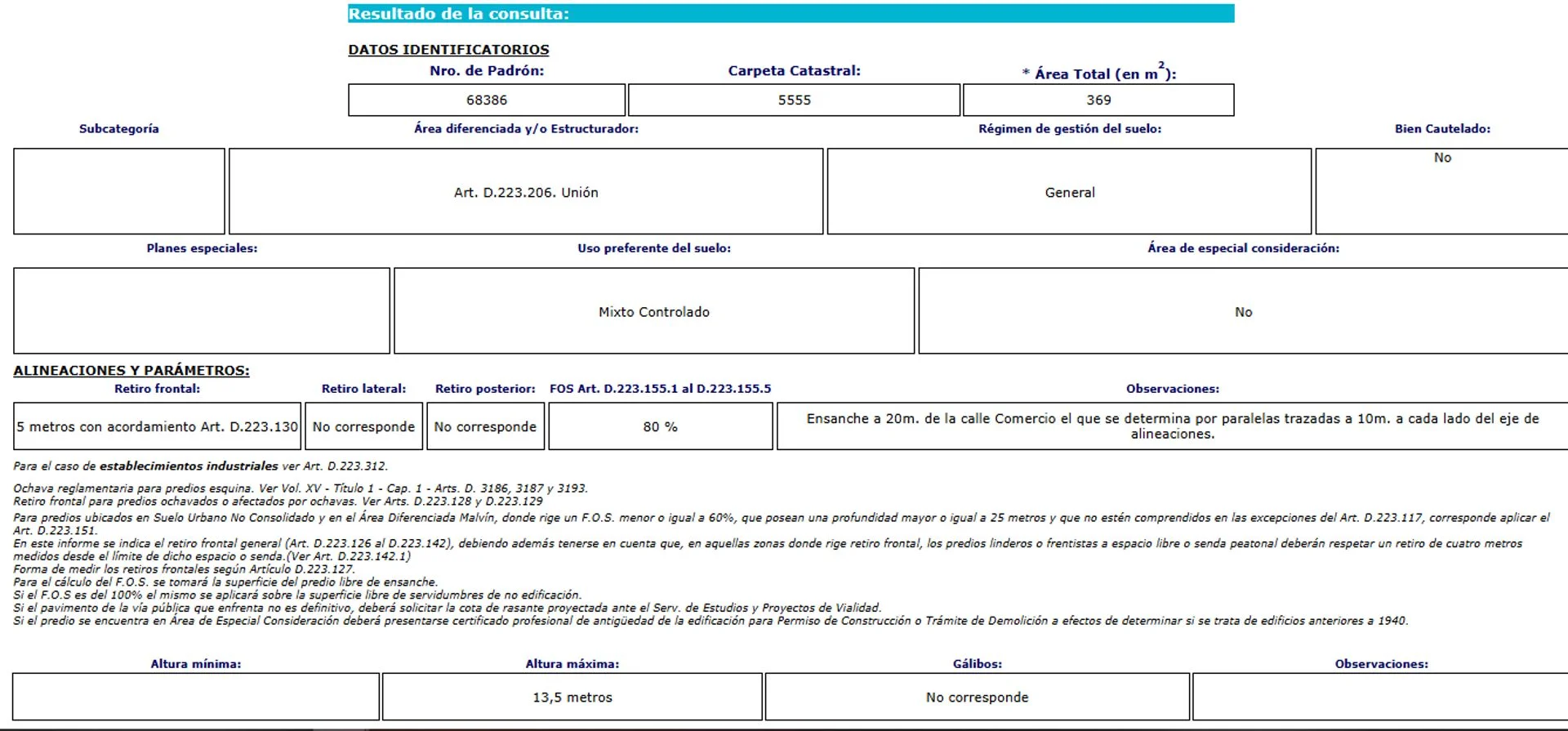The image size is (1568, 731).
Task: Click the Área de especial consideración 'No' cell
Action: point(1243,311)
